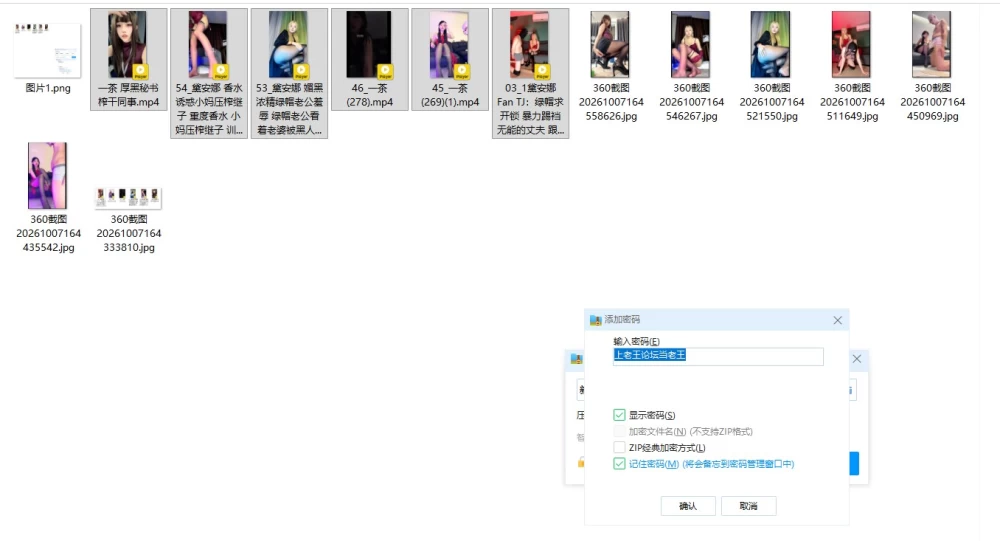The image size is (1000, 541).
Task: Click the lock icon in background dialog
Action: (x=581, y=463)
